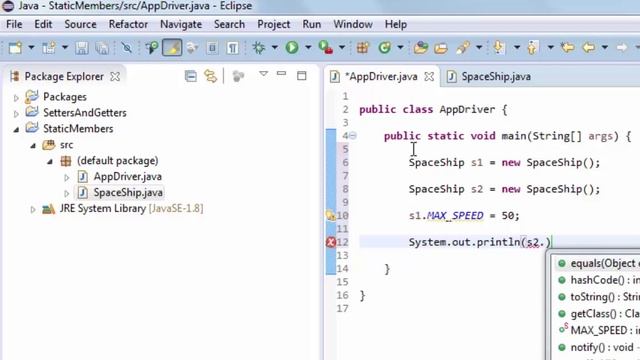640x360 pixels.
Task: Click the Open Type icon
Action: tap(420, 48)
